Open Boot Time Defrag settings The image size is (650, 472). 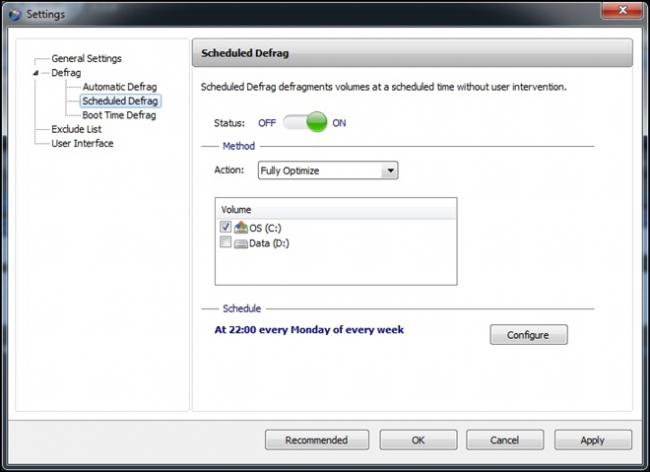pos(119,115)
